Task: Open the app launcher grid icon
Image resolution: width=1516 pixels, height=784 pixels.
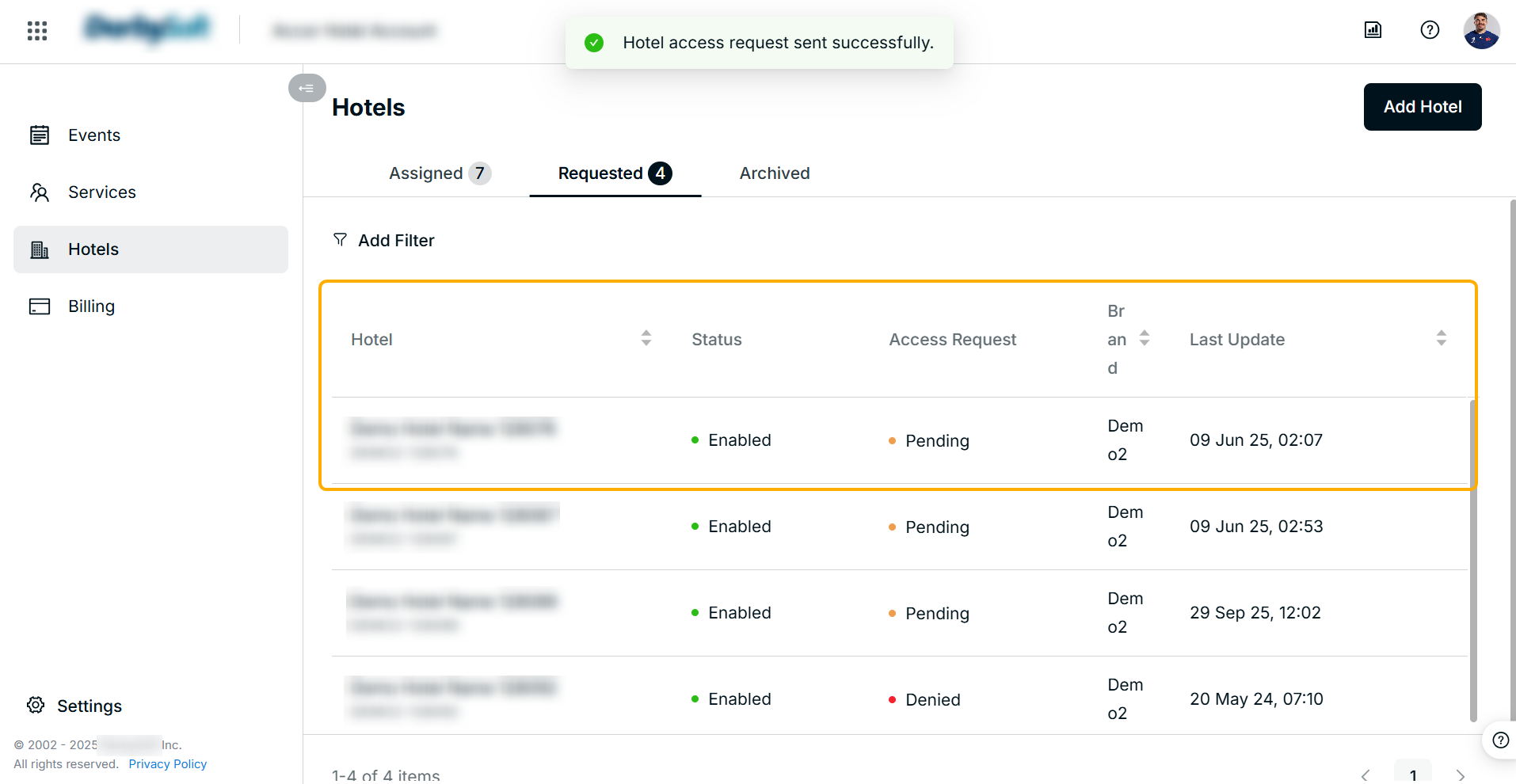Action: (x=37, y=31)
